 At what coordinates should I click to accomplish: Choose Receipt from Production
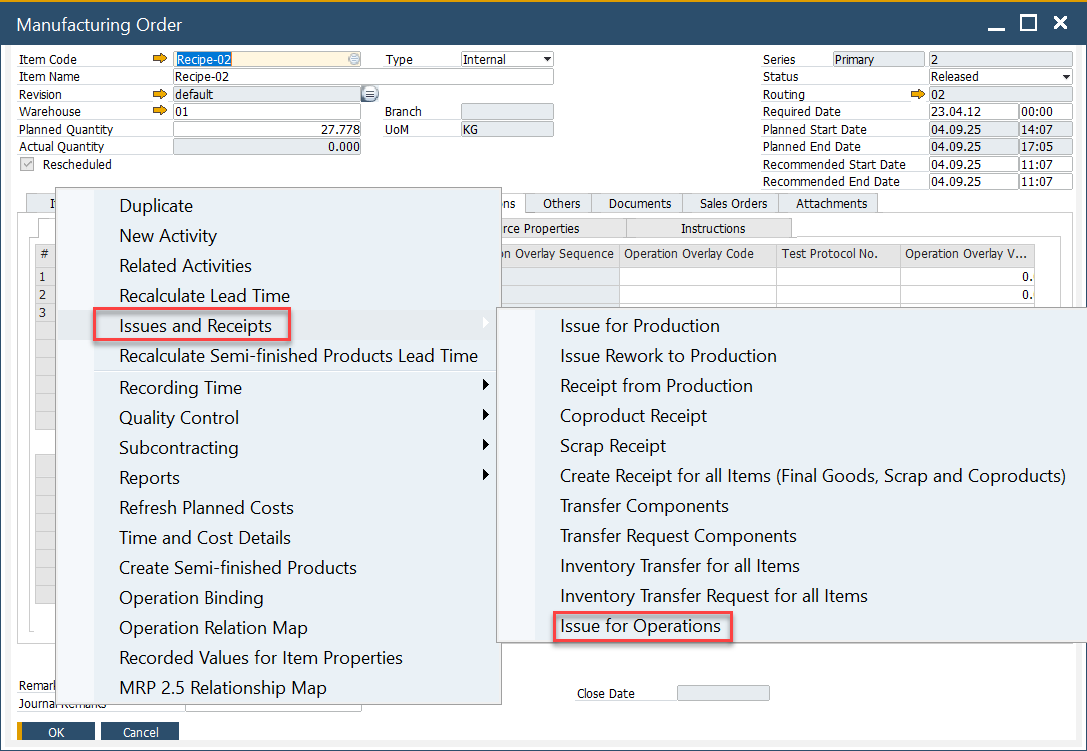pos(656,386)
